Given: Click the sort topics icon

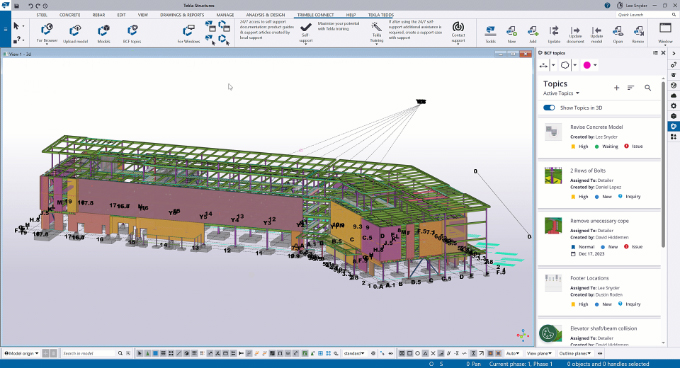Looking at the screenshot, I should [x=631, y=88].
